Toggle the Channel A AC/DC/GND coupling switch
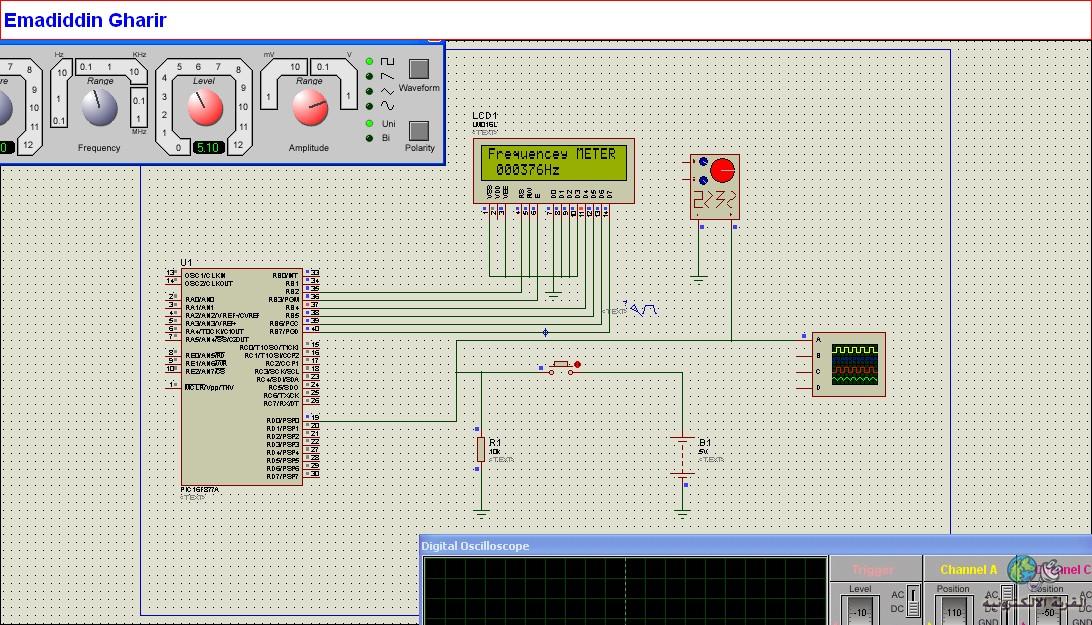The image size is (1092, 625). coord(1008,605)
